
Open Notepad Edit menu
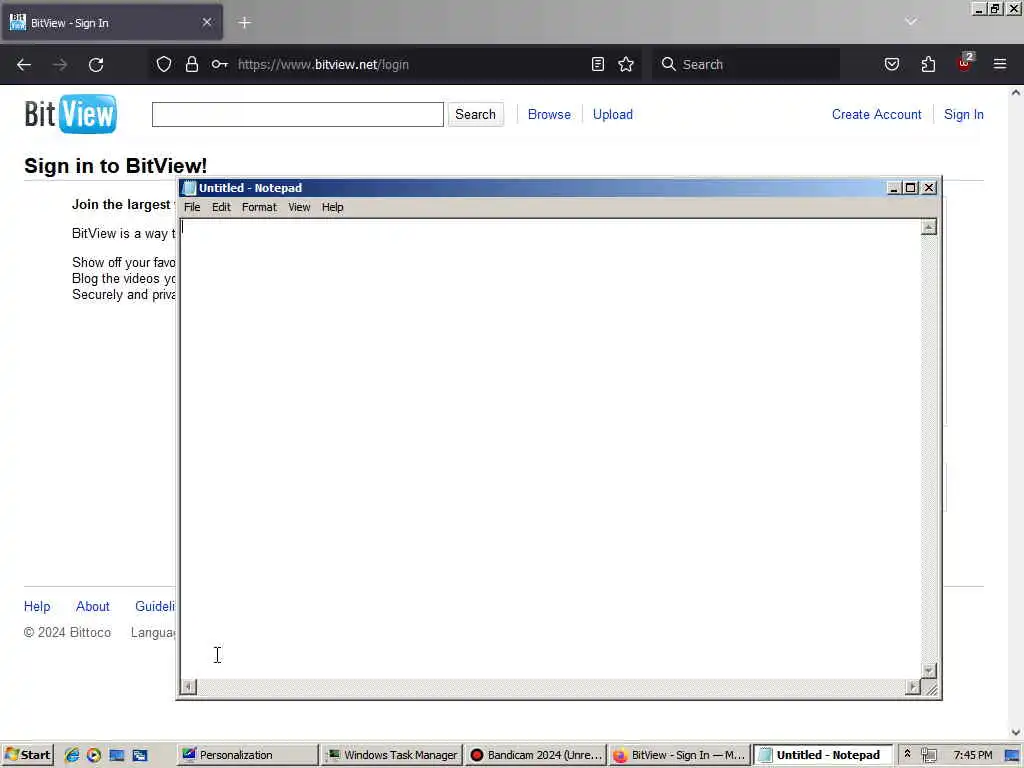221,207
